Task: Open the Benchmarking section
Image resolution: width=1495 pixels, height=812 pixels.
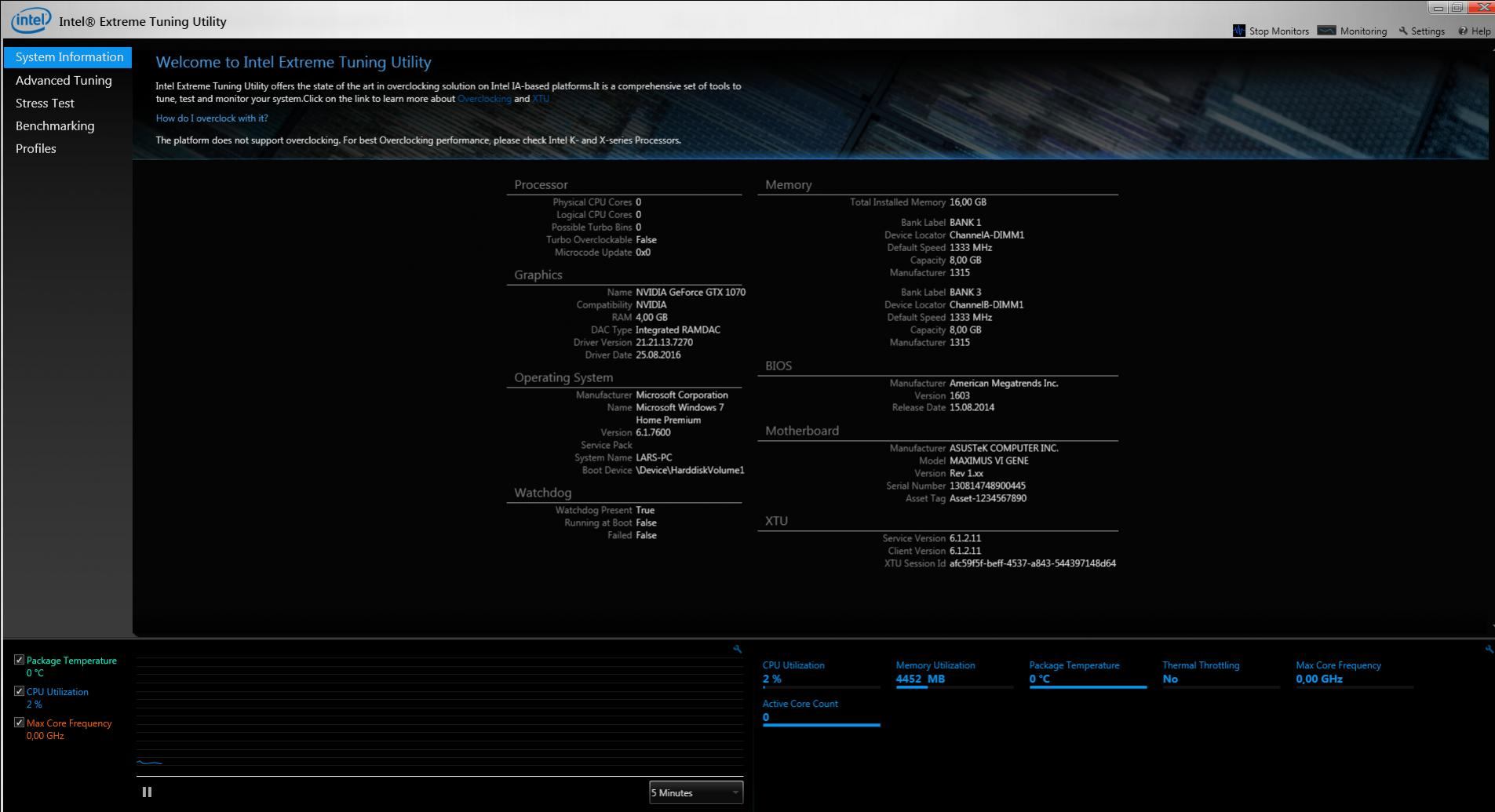Action: pyautogui.click(x=55, y=126)
